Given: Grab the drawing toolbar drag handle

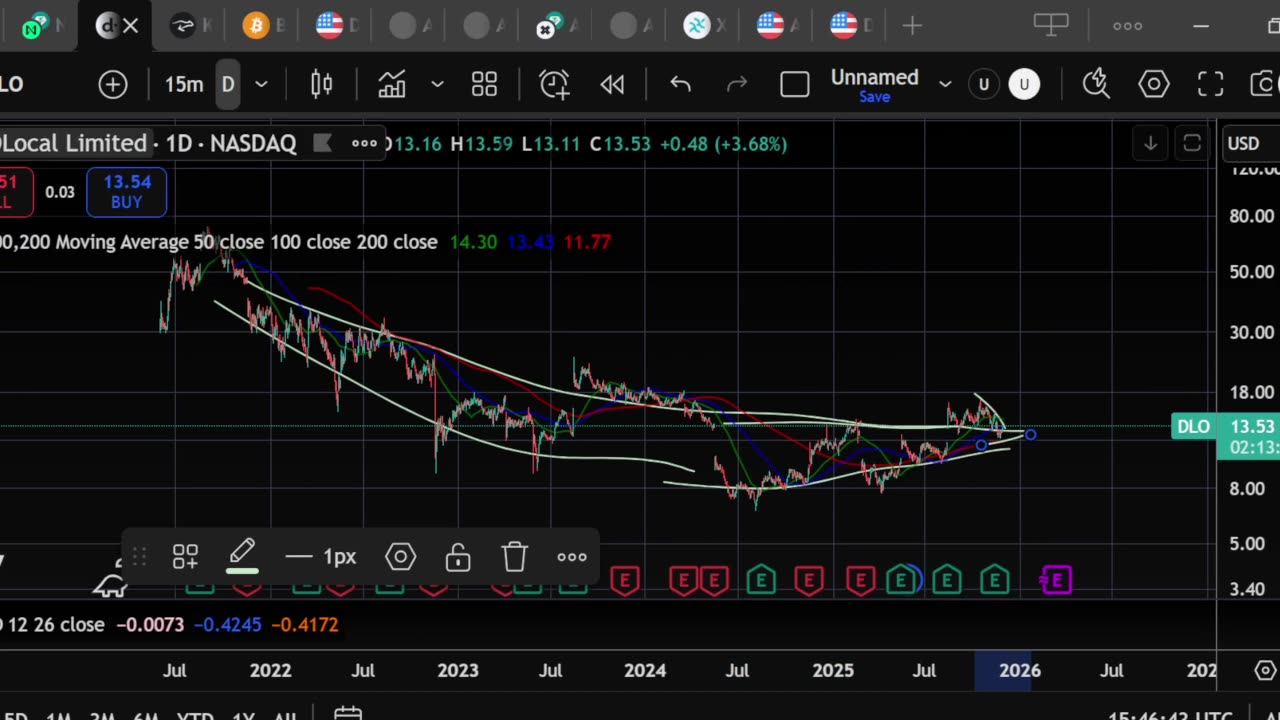Looking at the screenshot, I should click(139, 557).
